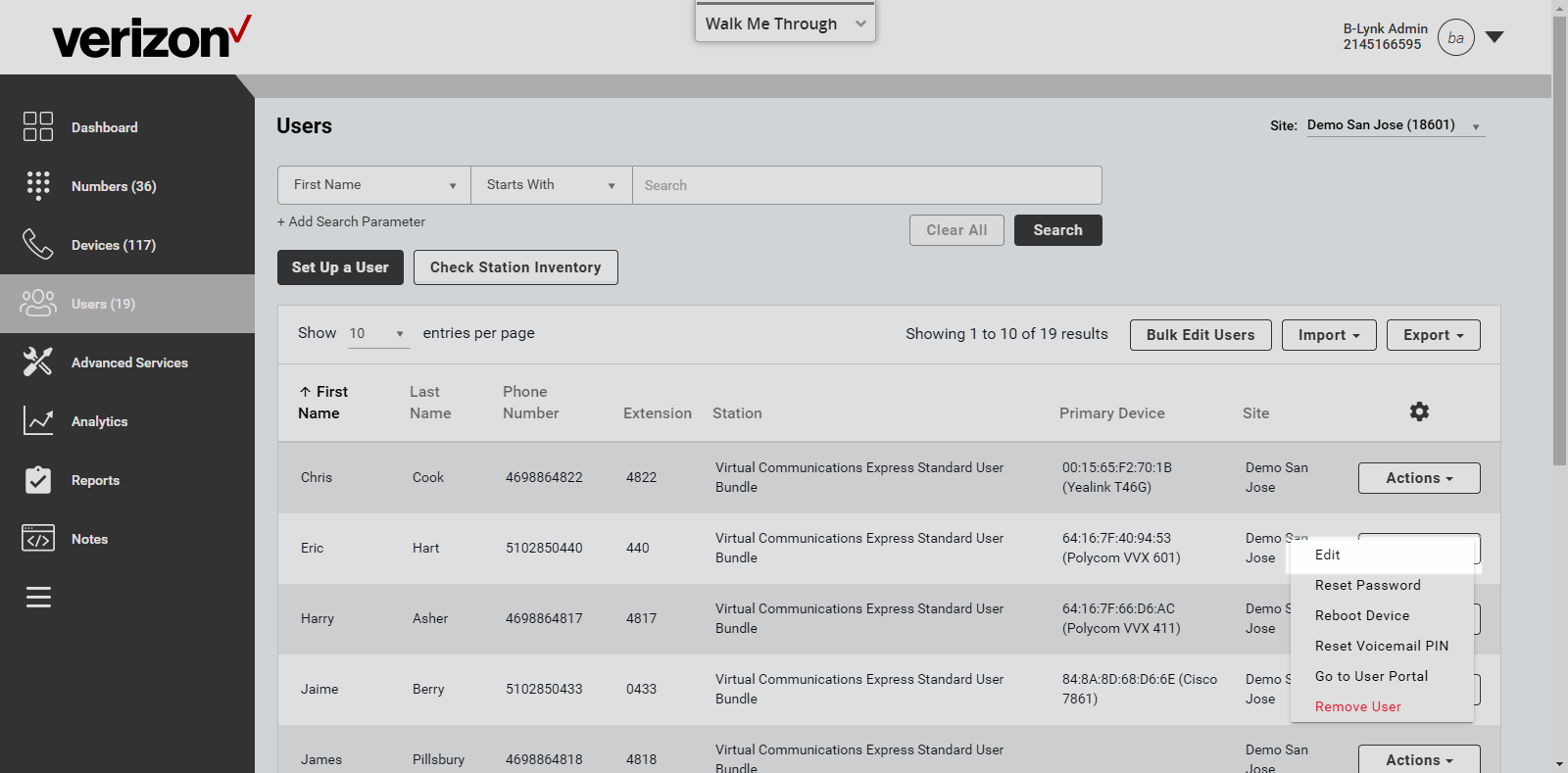
Task: Click the Numbers keypad icon
Action: point(38,185)
